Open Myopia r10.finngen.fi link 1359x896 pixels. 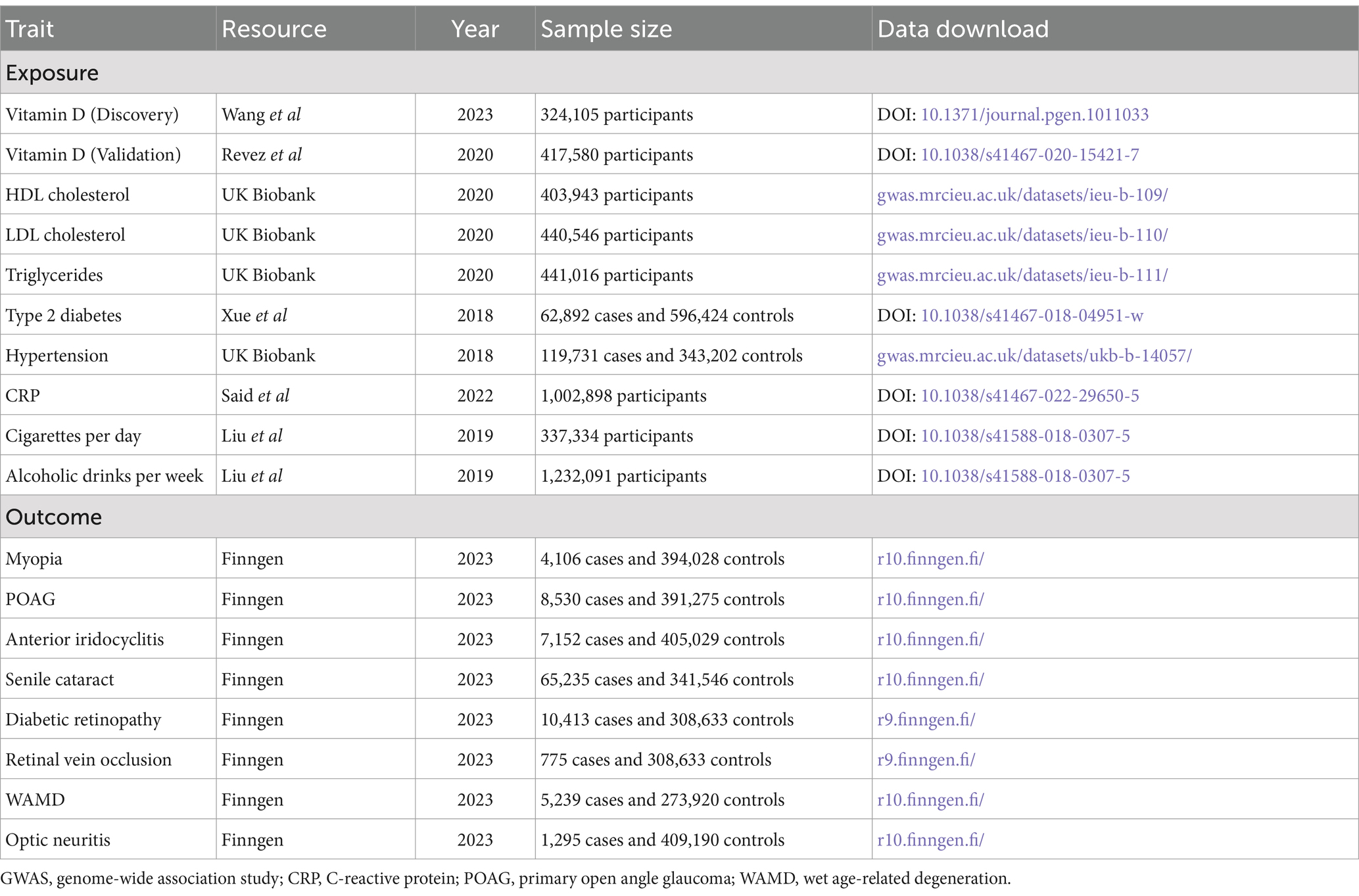(930, 559)
